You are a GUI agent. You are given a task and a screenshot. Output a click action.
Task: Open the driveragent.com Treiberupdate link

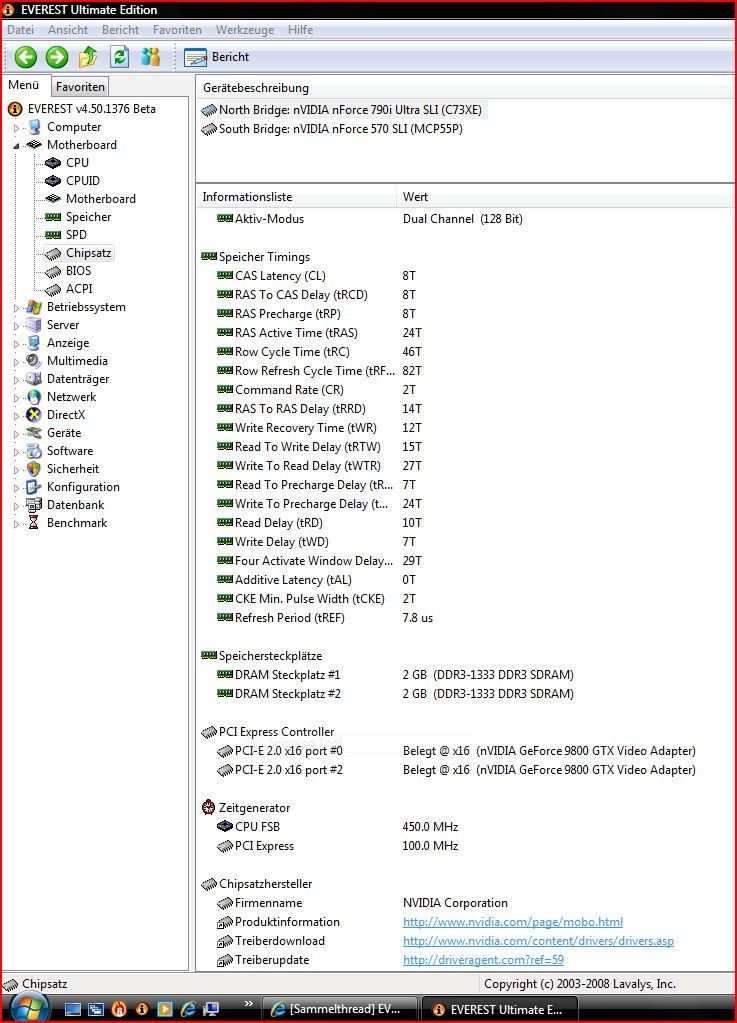(x=483, y=960)
